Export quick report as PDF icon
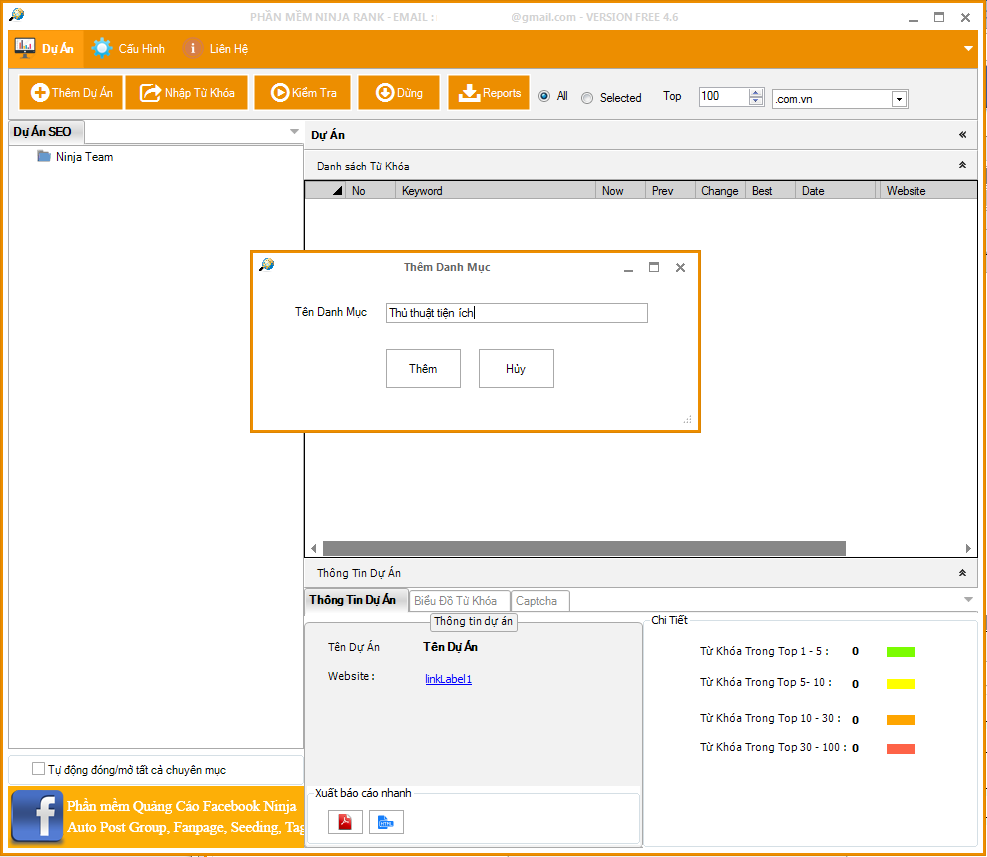Screen dimensions: 987x857 345,822
